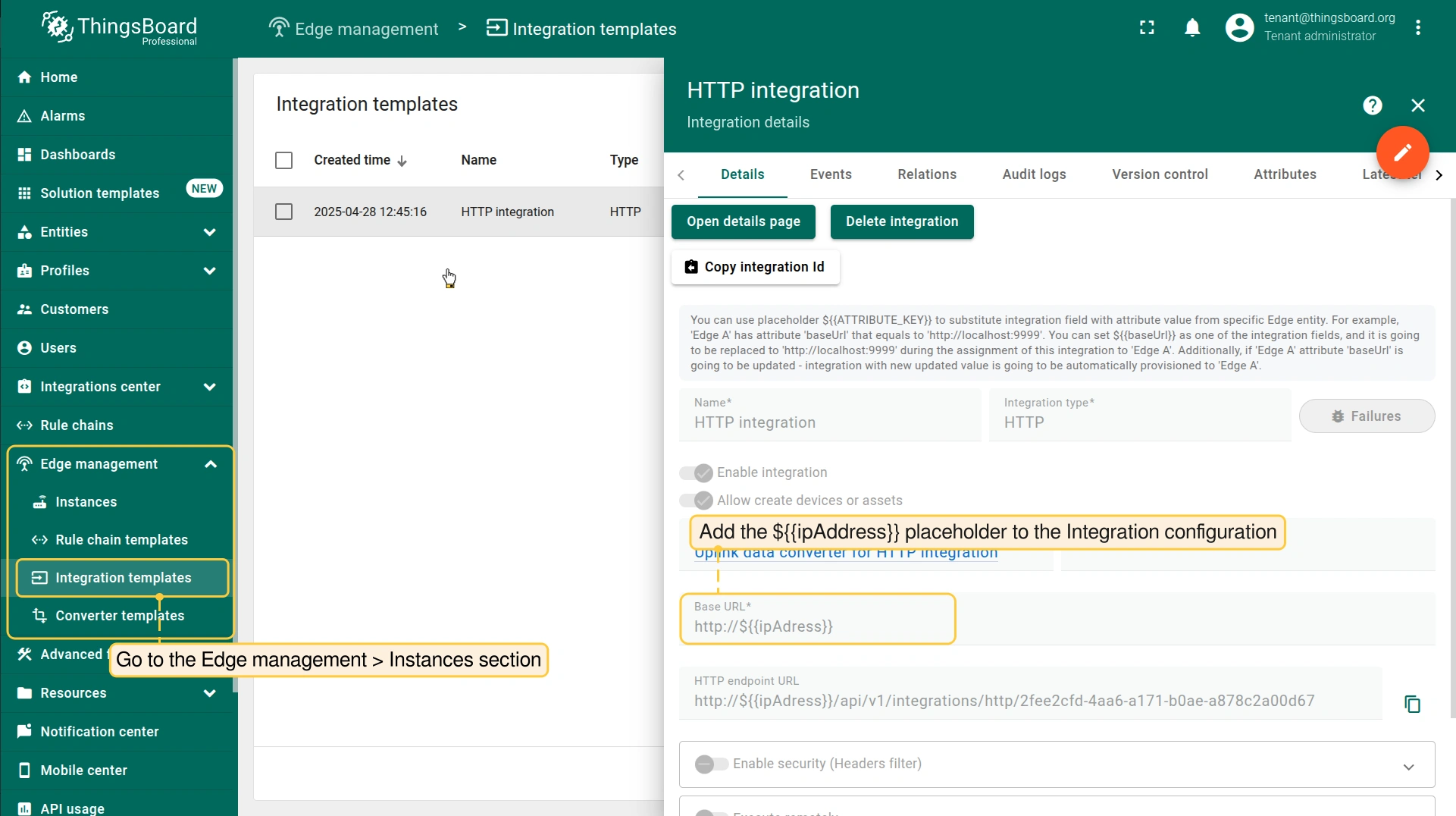Image resolution: width=1456 pixels, height=816 pixels.
Task: Open the help question mark icon
Action: point(1372,105)
